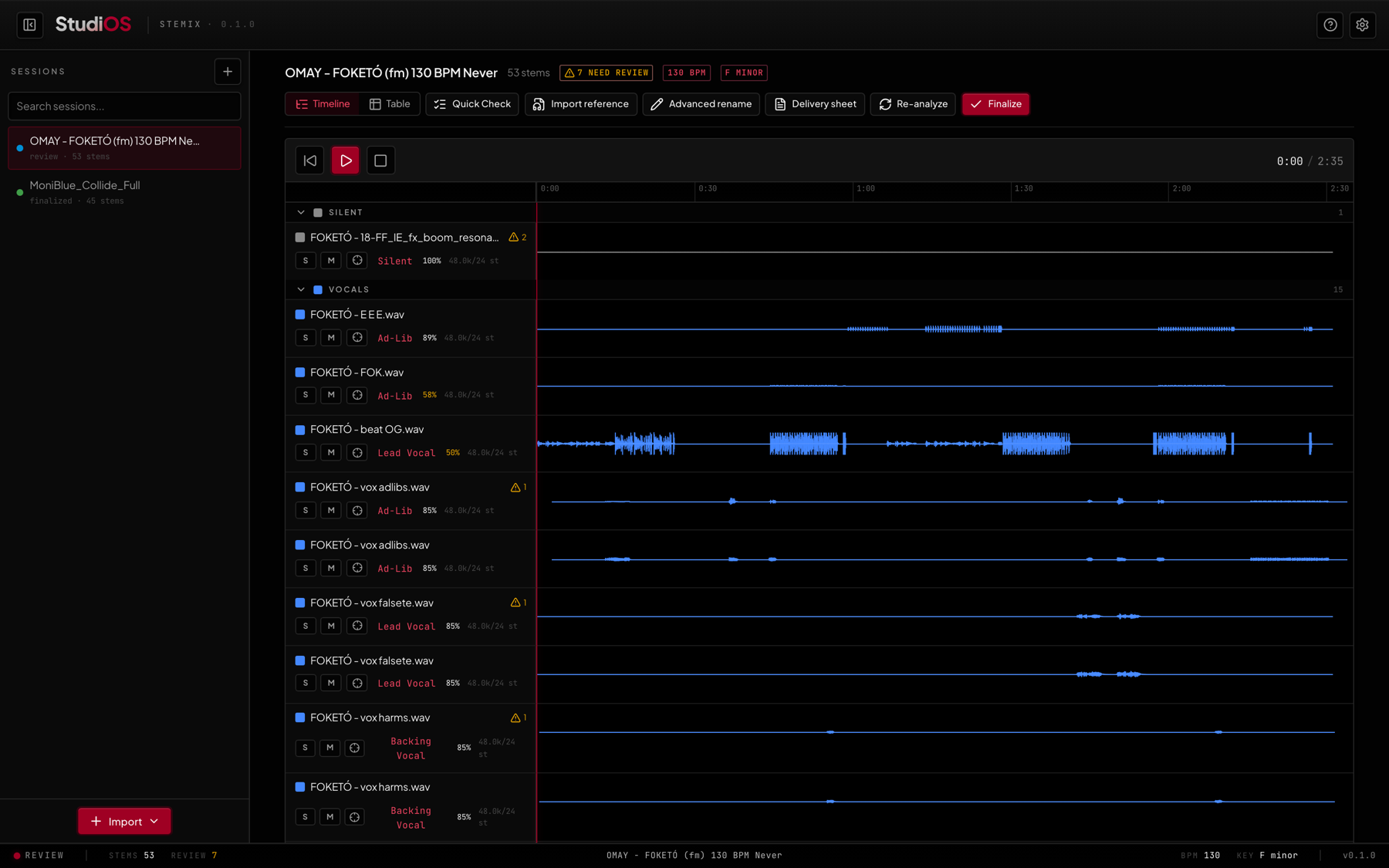Focus the Search sessions field

click(x=124, y=106)
